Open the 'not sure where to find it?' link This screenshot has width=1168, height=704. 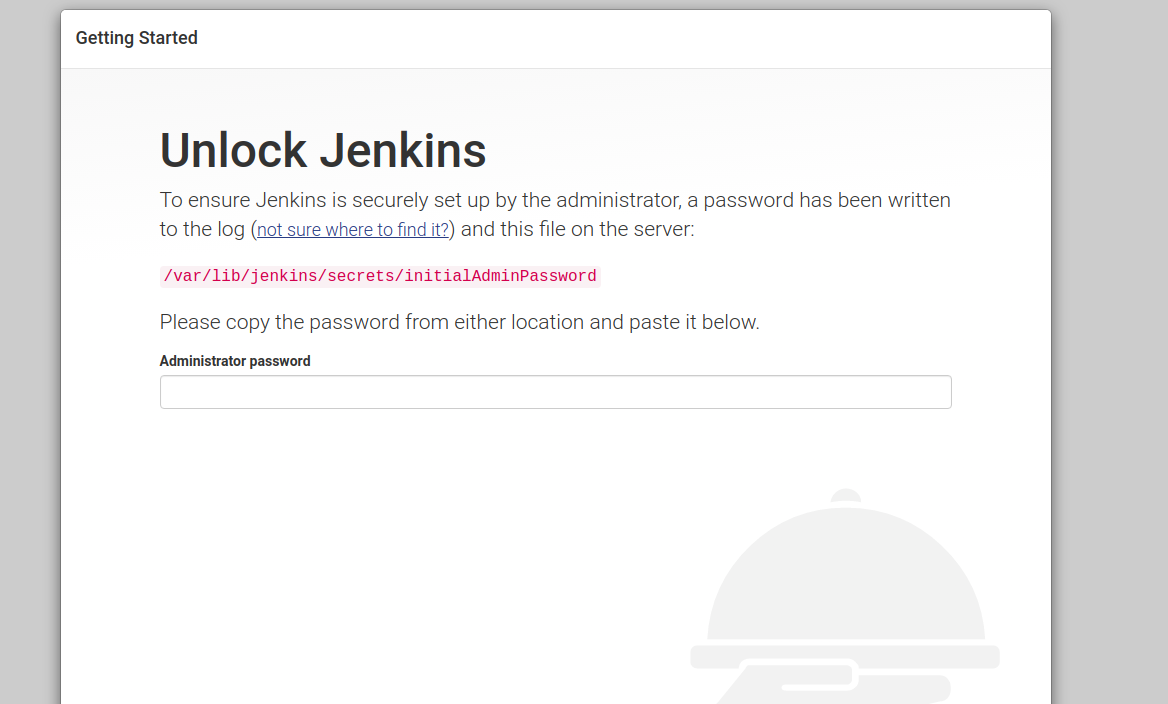[x=352, y=229]
